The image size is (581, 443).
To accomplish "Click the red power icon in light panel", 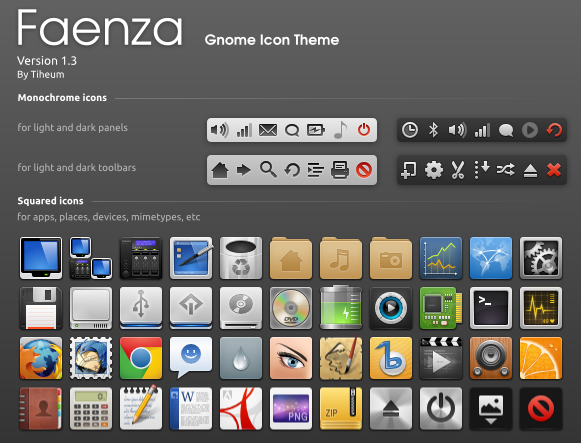I will (364, 130).
